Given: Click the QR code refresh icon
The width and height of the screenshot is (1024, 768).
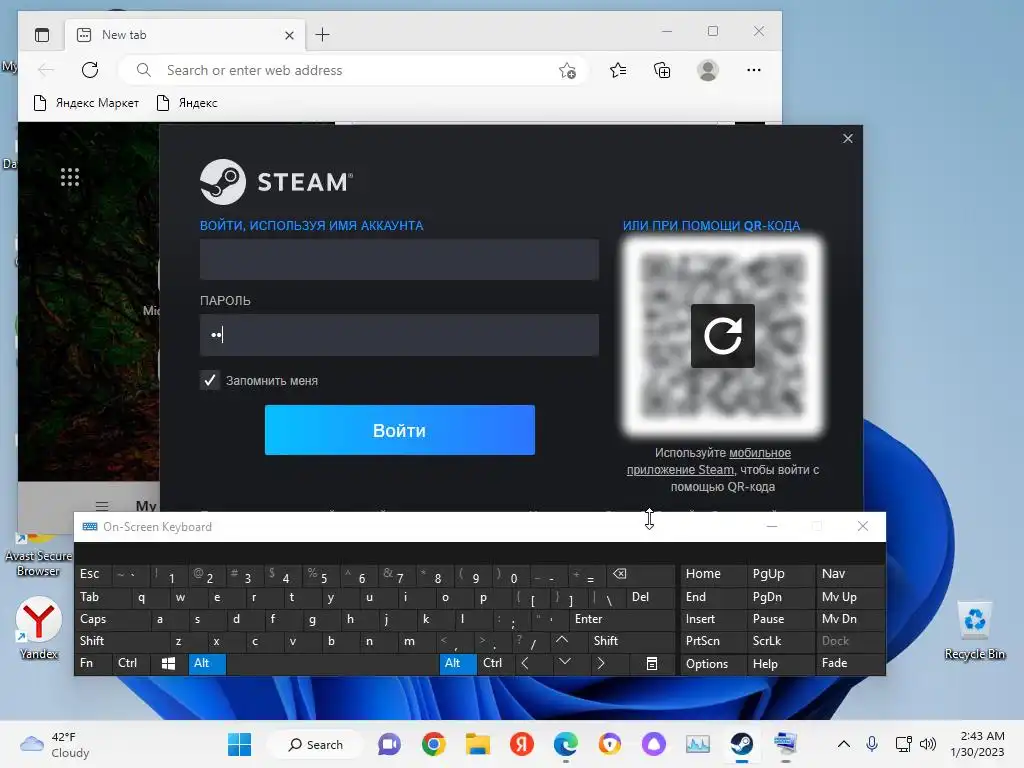Looking at the screenshot, I should 722,336.
